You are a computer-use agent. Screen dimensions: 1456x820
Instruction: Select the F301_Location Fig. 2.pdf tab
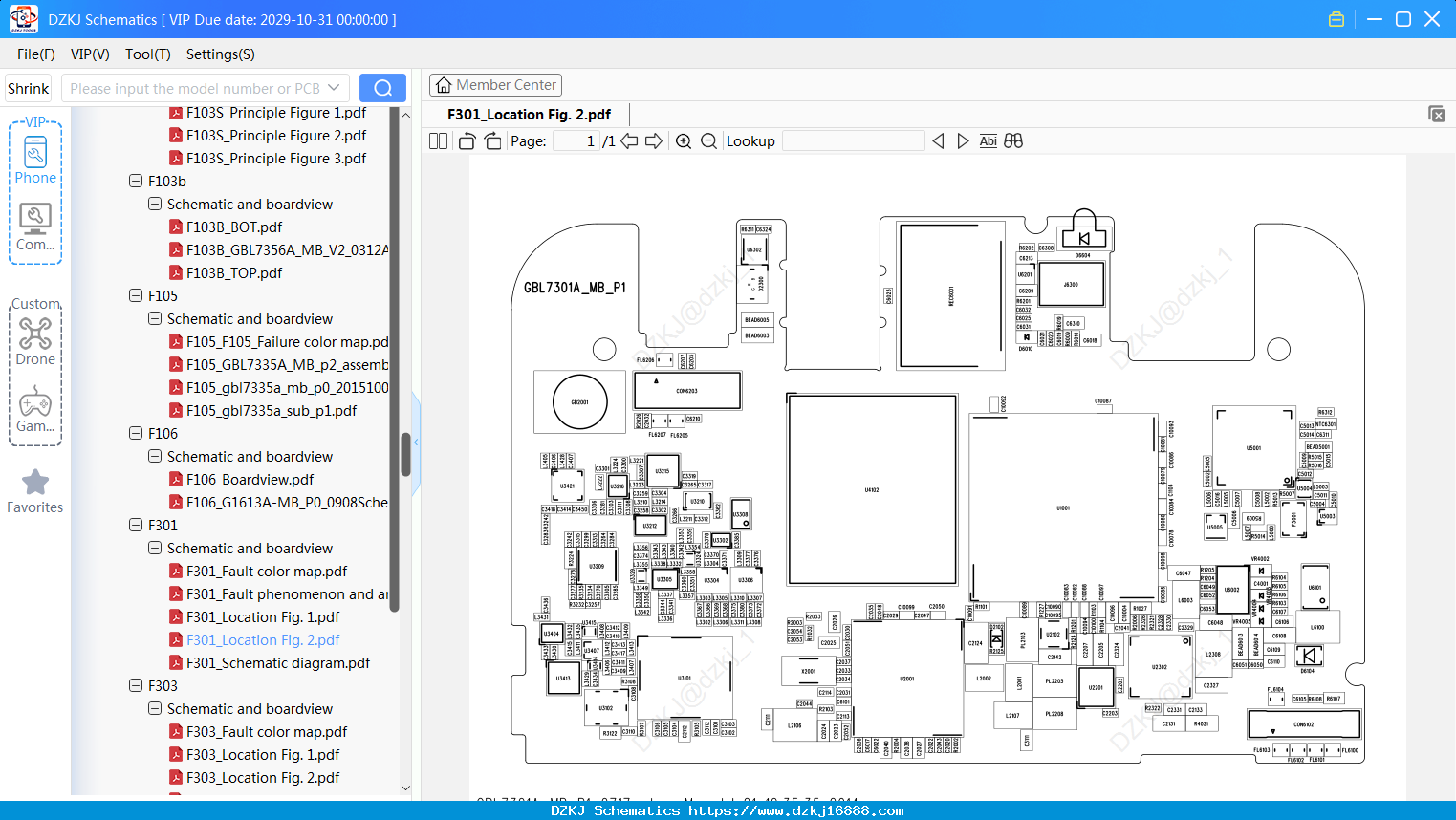(x=530, y=115)
